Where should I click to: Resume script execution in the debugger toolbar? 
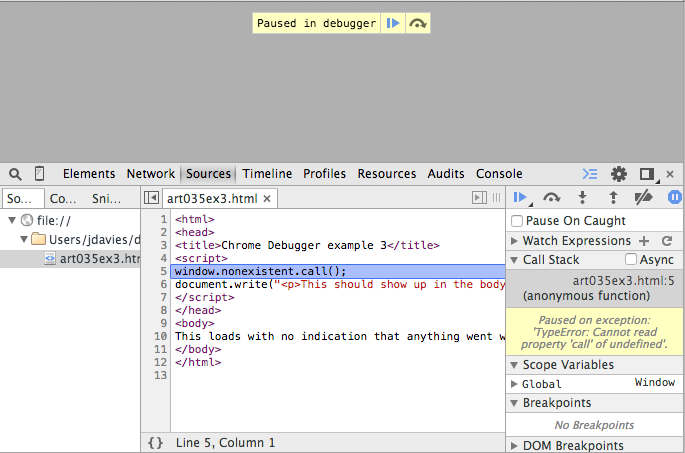(x=520, y=198)
